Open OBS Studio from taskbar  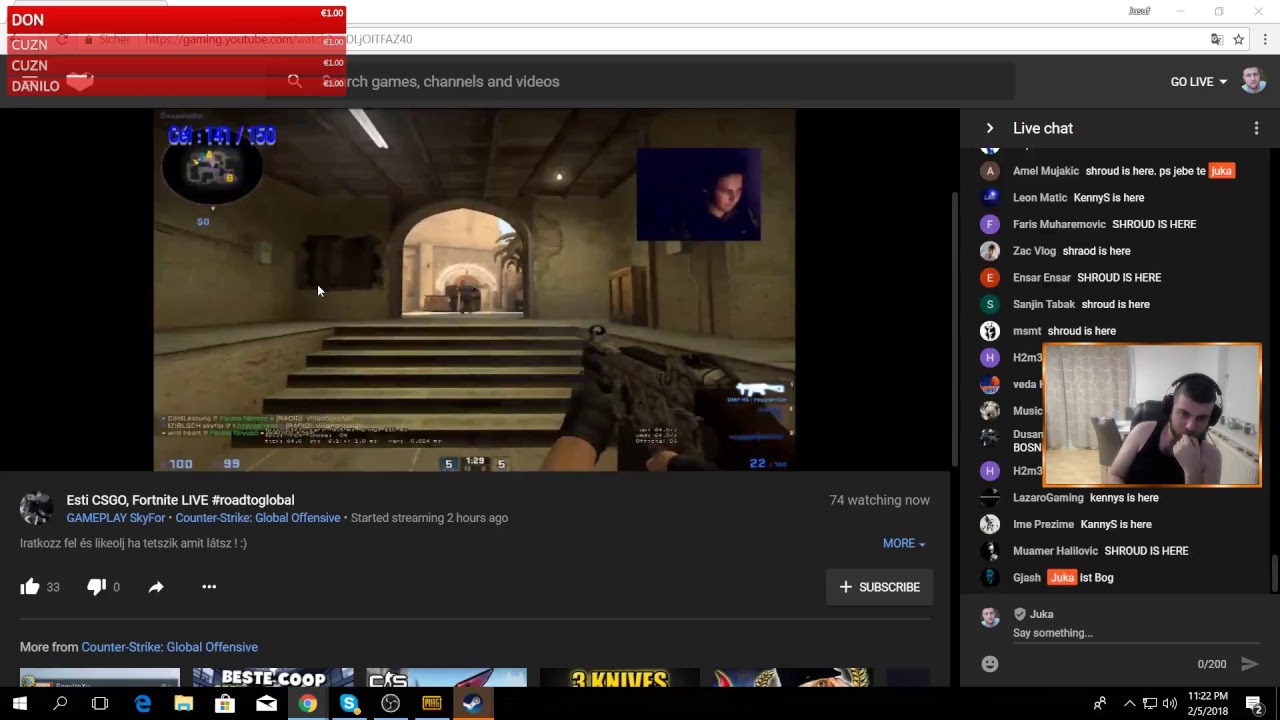(390, 704)
